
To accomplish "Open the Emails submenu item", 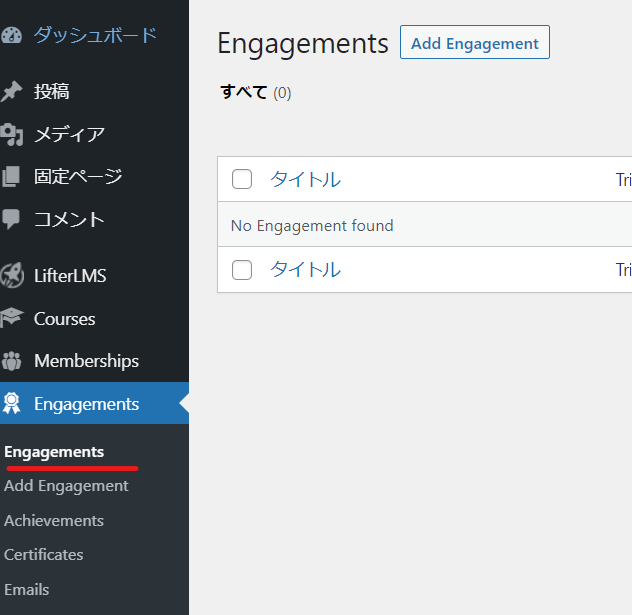I will tap(27, 590).
